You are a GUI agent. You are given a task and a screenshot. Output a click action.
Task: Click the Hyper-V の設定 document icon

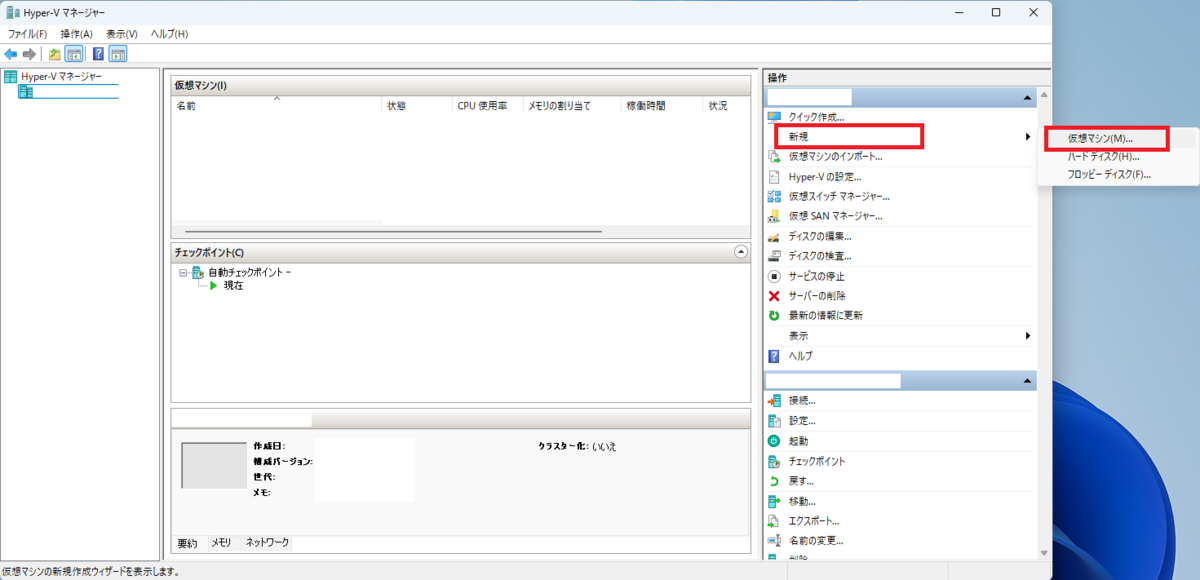[773, 176]
